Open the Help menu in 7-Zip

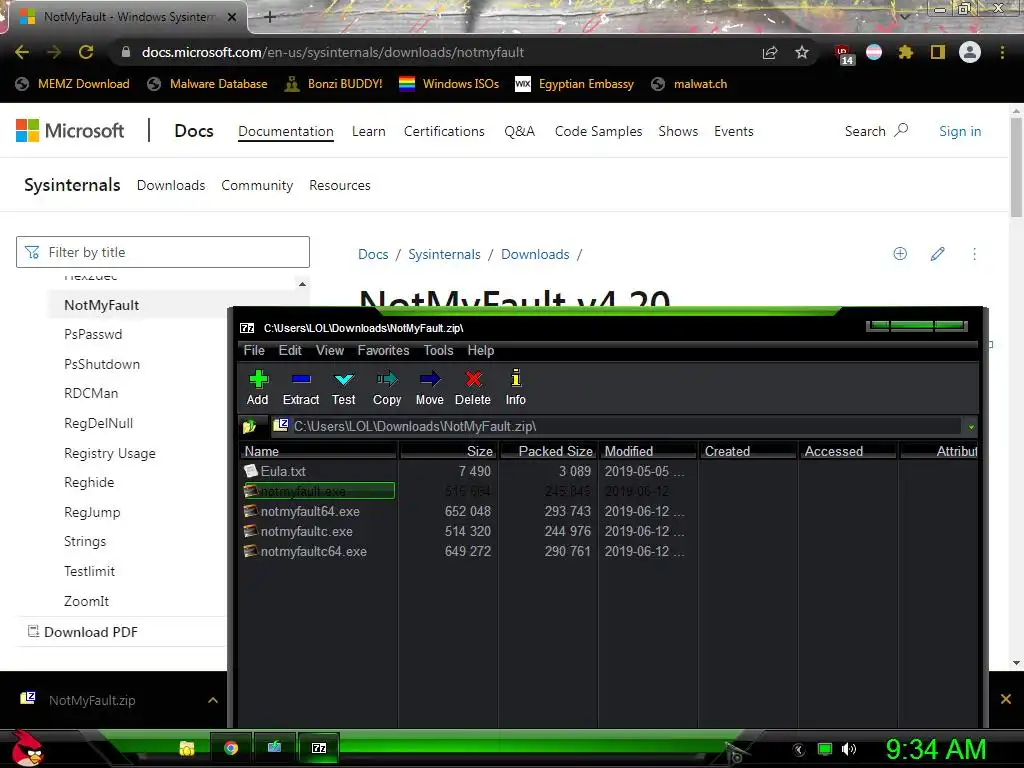[x=481, y=351]
